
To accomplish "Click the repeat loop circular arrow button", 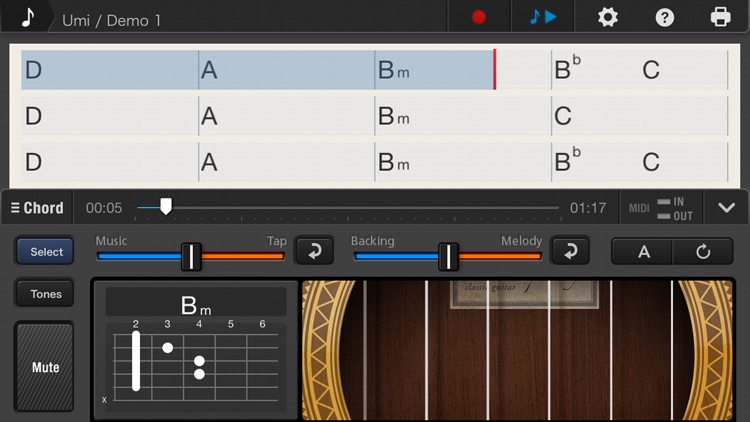I will pyautogui.click(x=703, y=252).
